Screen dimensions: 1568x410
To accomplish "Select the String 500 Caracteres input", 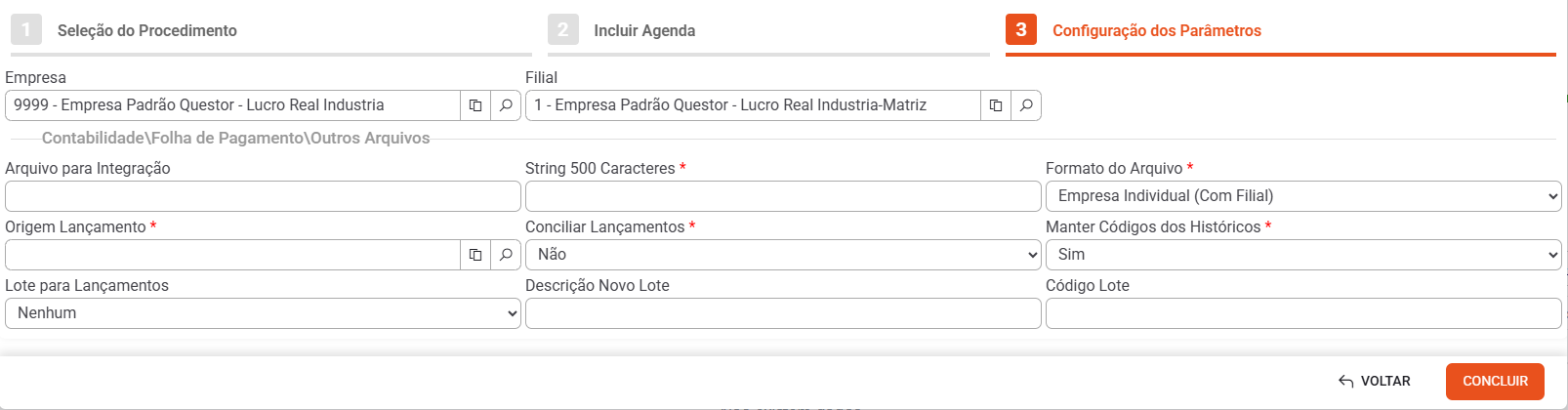I will pos(783,196).
